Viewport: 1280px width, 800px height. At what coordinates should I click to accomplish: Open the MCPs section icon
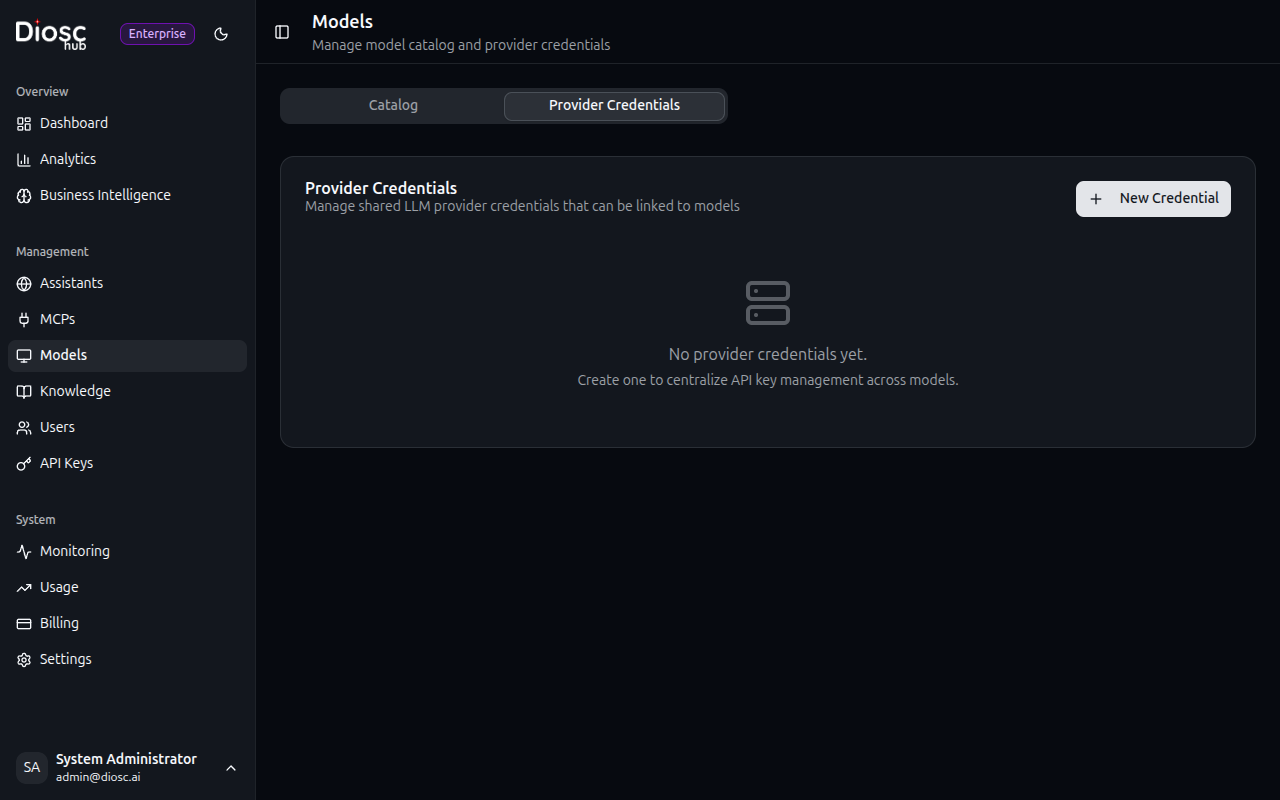[x=23, y=319]
